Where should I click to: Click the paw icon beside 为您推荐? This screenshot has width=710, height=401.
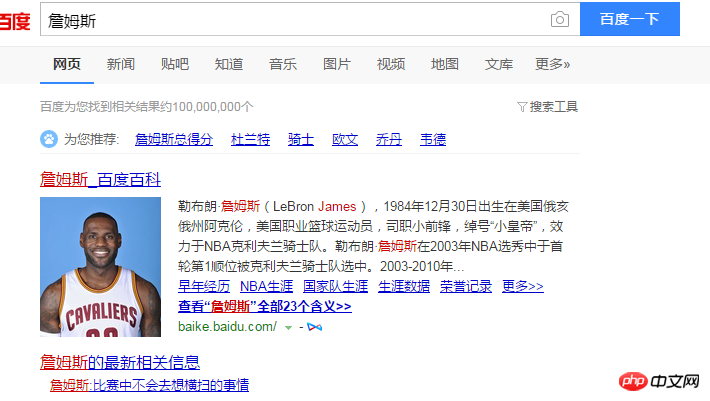coord(49,139)
